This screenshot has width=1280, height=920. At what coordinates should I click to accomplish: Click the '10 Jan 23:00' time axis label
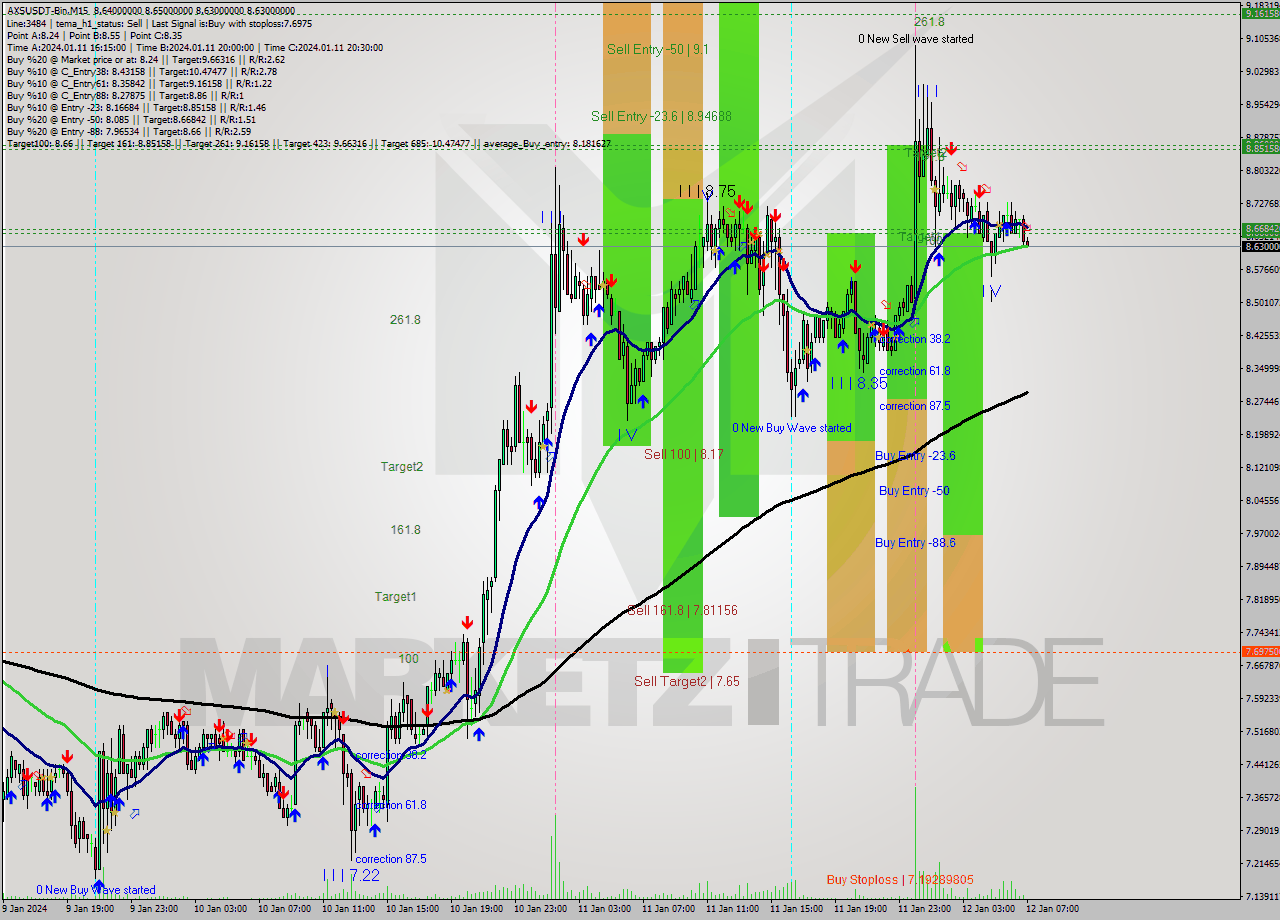[x=540, y=909]
